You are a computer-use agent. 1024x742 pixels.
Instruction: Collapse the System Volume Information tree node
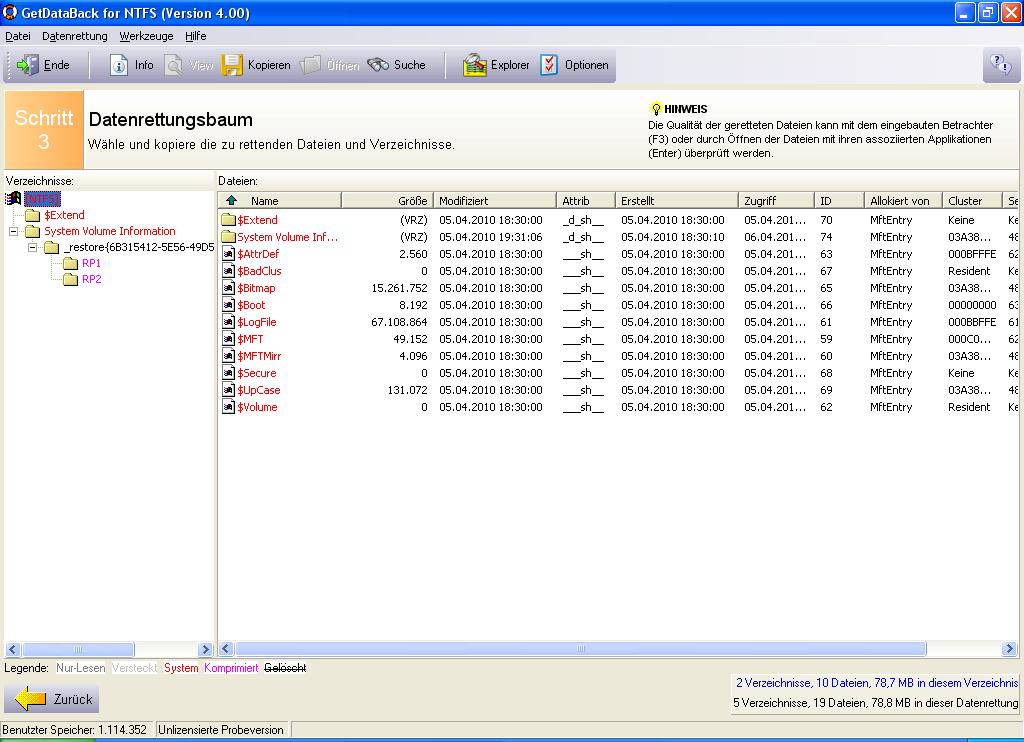pos(13,231)
